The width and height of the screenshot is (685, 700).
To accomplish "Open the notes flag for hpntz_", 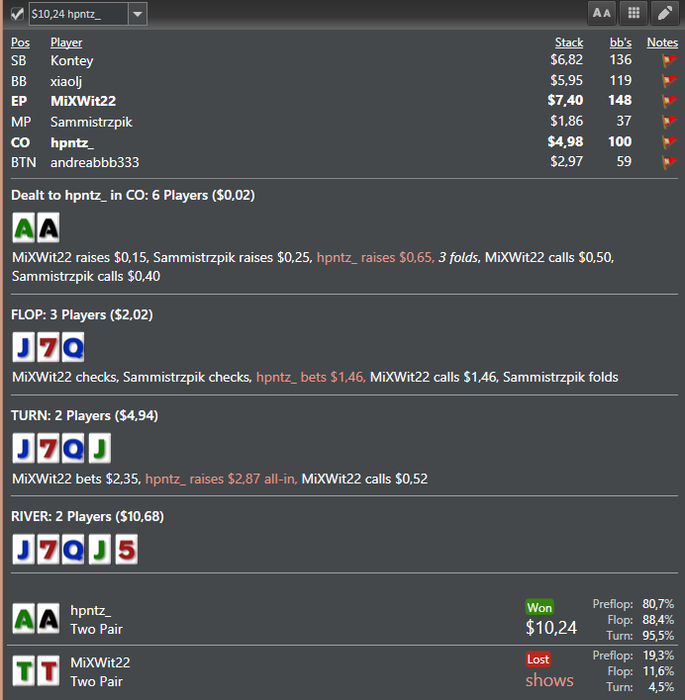I will [x=669, y=142].
